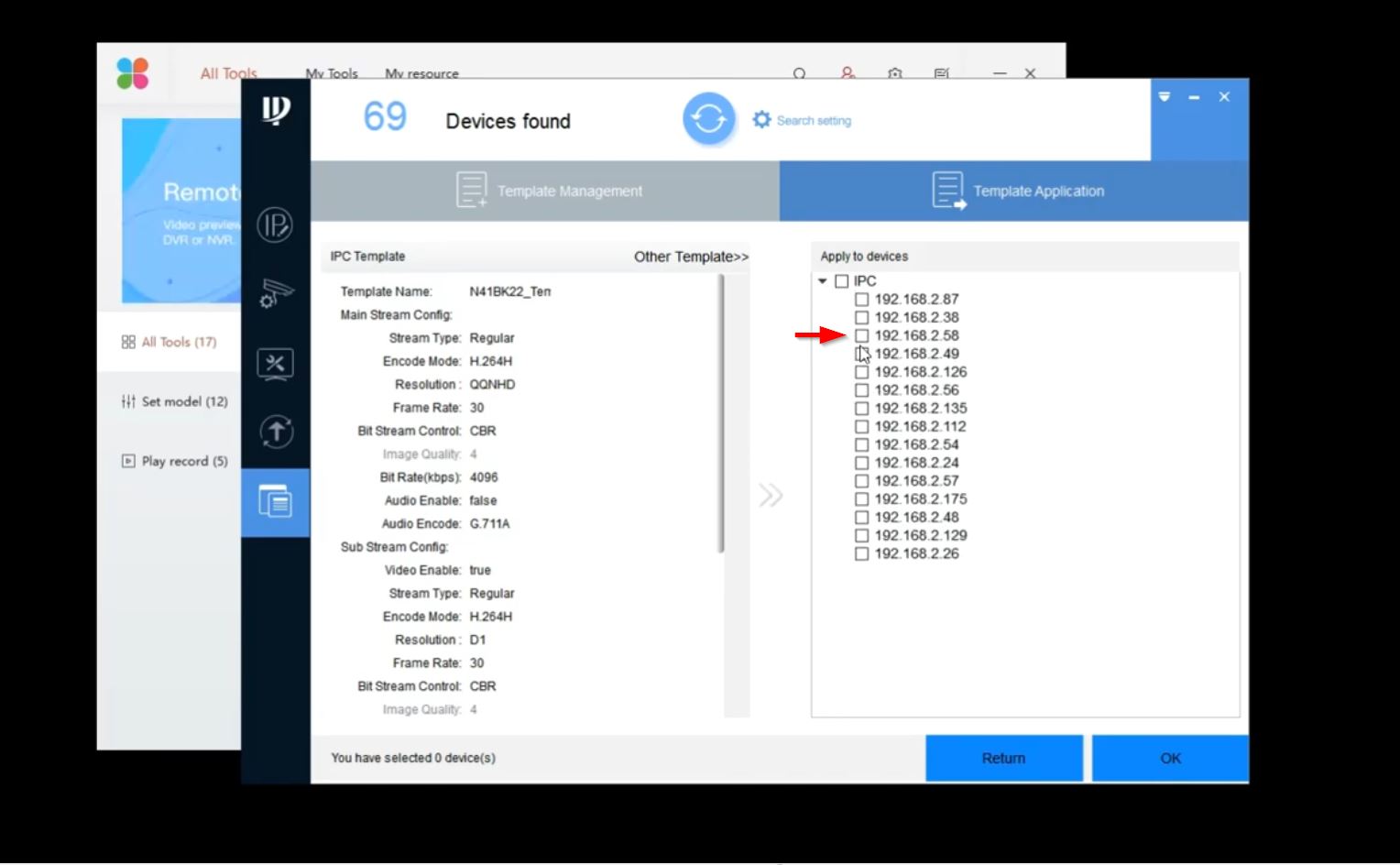
Task: Click the app logo atop the dark sidebar
Action: coord(275,111)
